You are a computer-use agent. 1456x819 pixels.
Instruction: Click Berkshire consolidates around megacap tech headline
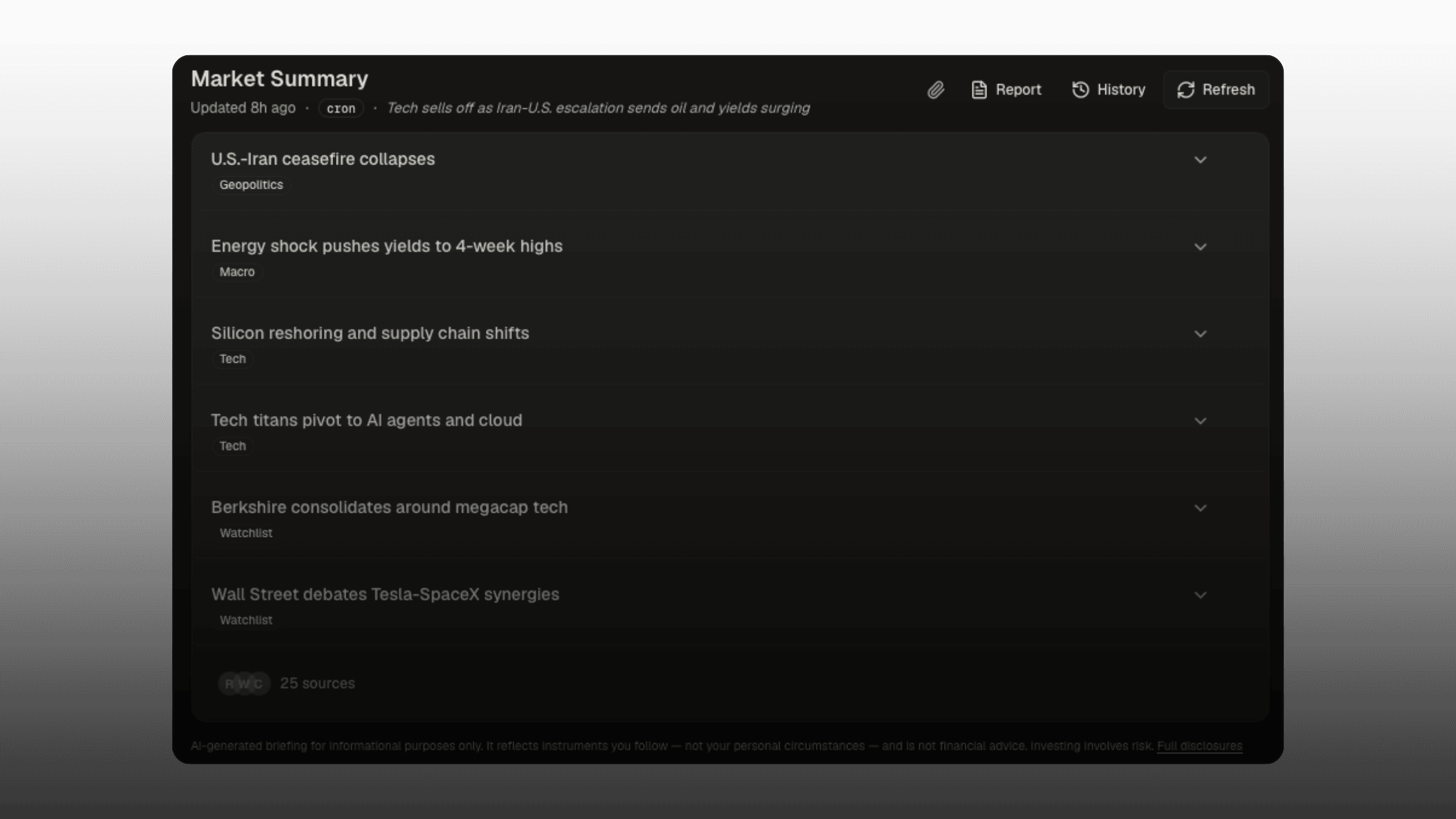click(389, 507)
